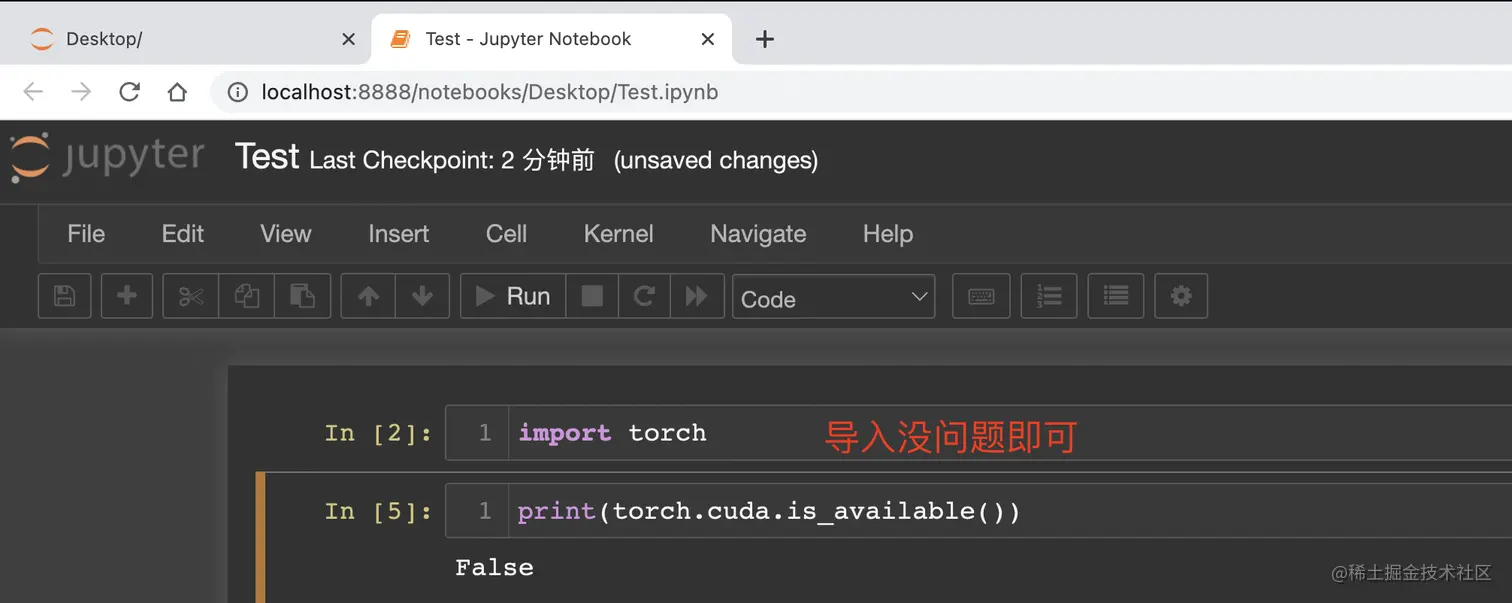
Task: Close the Desktop/ browser tab
Action: (348, 39)
